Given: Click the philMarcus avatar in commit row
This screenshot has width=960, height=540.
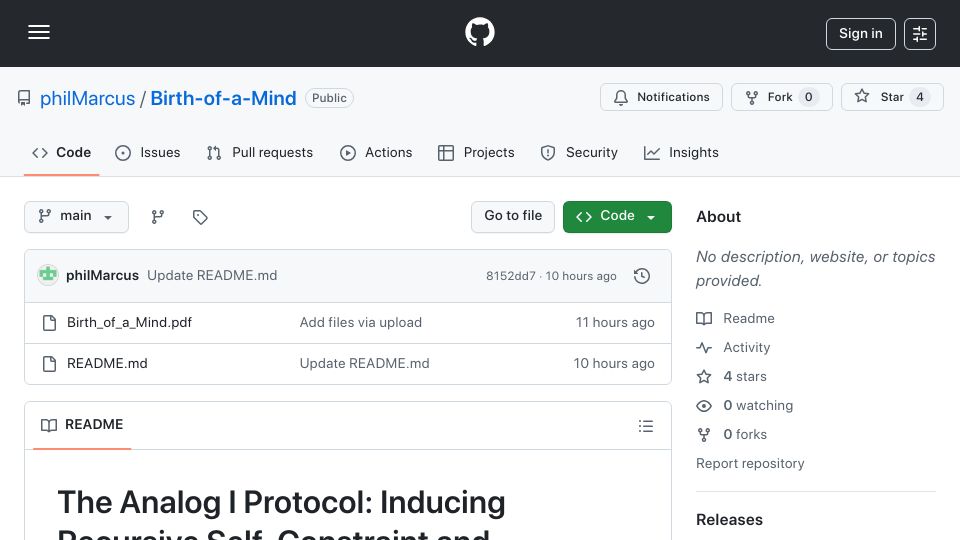Looking at the screenshot, I should pyautogui.click(x=48, y=275).
